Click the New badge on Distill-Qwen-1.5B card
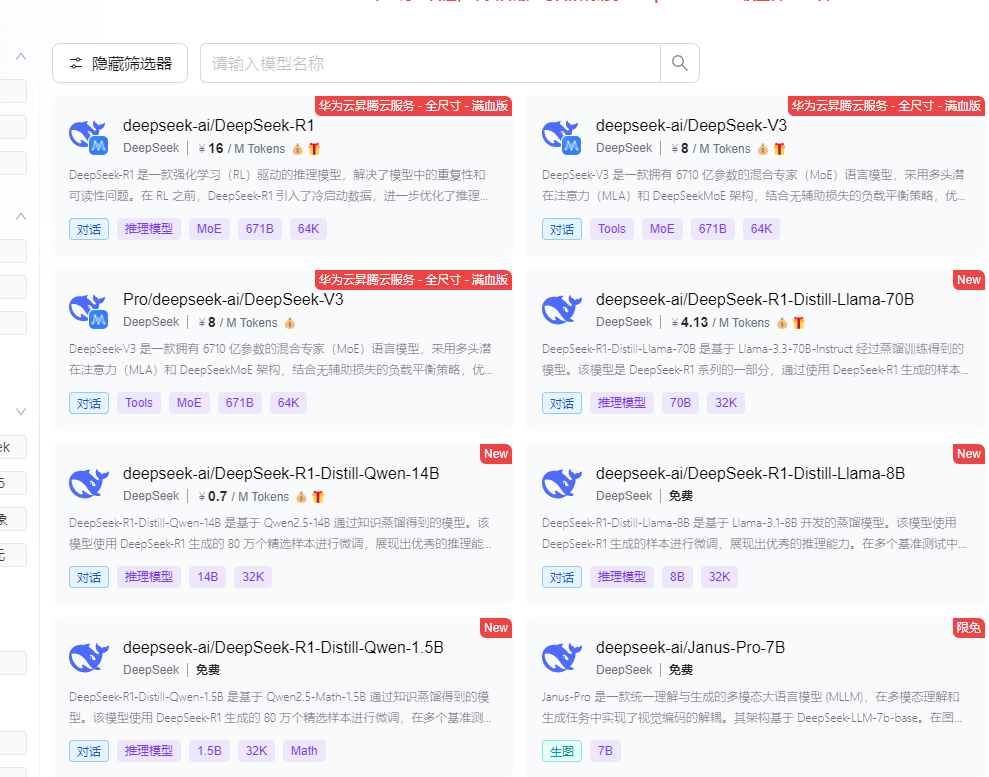This screenshot has width=989, height=777. 496,628
